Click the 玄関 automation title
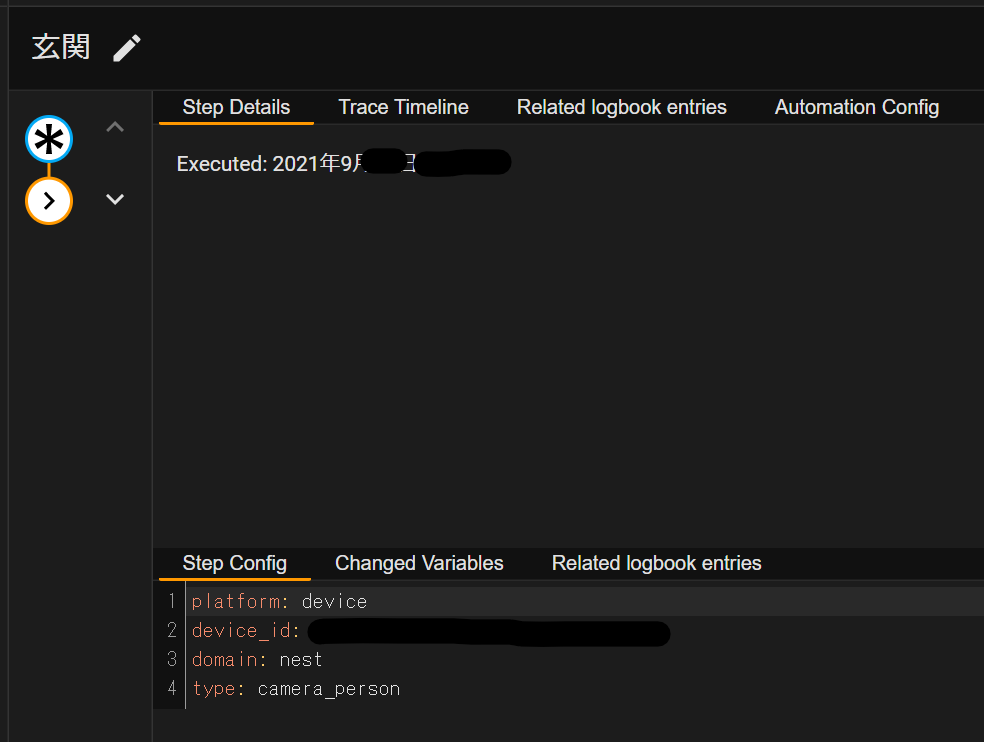The width and height of the screenshot is (984, 742). pos(61,48)
